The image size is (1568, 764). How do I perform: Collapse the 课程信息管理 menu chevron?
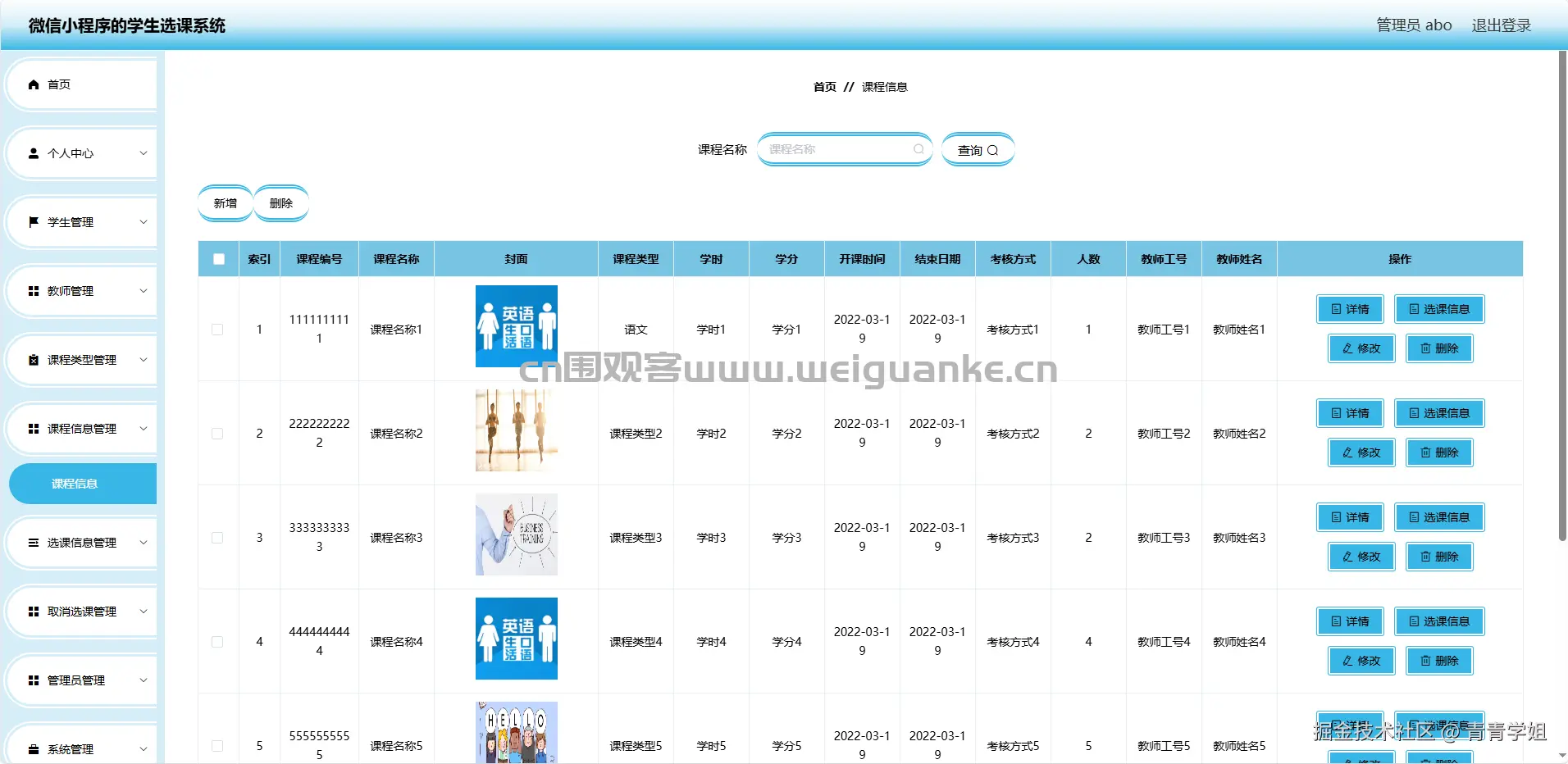pos(144,429)
